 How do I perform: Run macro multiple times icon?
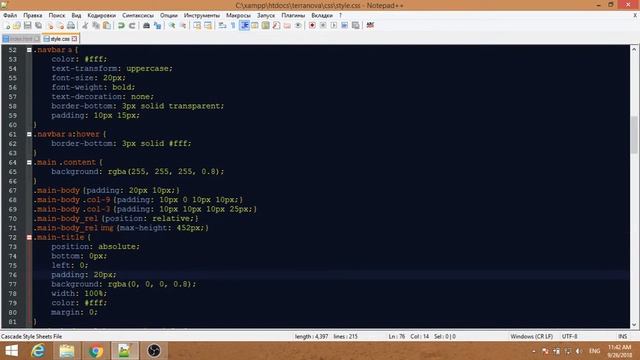(344, 26)
